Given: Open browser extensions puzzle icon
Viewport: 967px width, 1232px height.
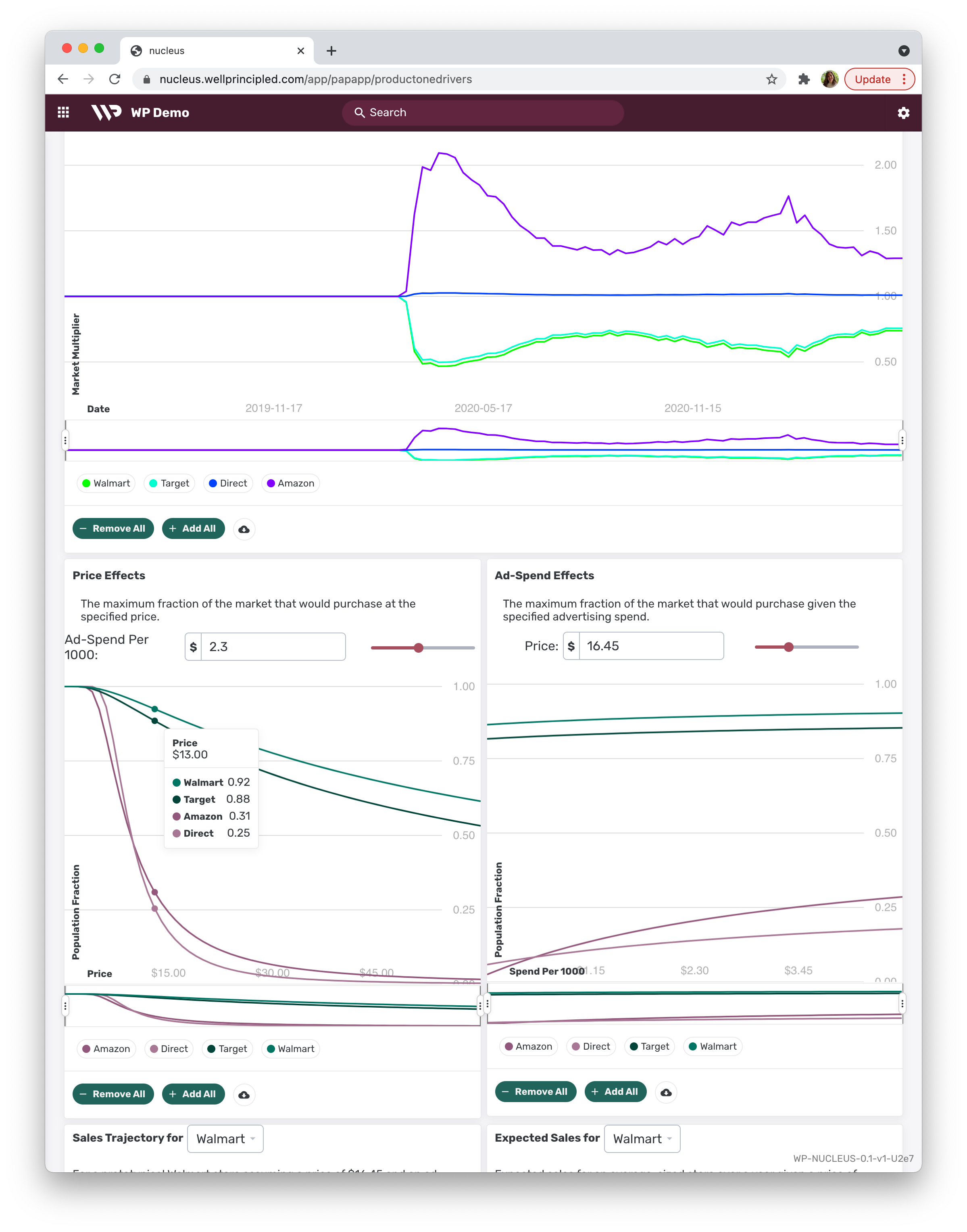Looking at the screenshot, I should point(803,79).
